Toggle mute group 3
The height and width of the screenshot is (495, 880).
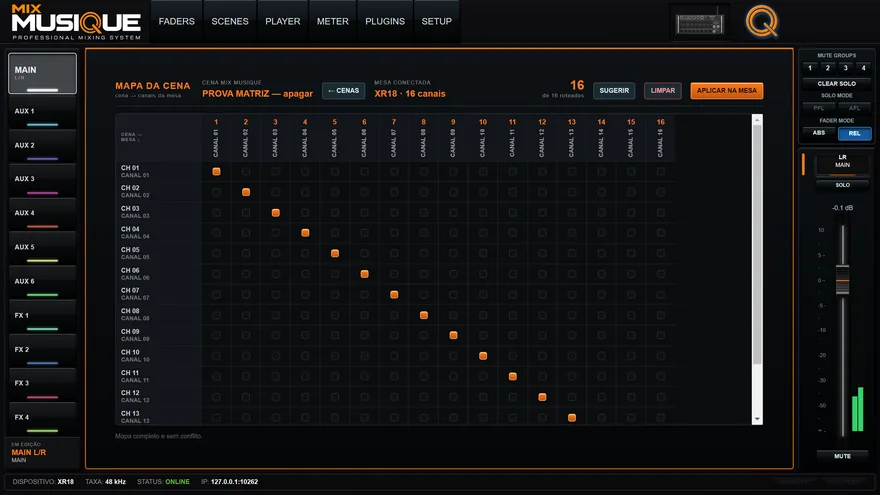[846, 68]
